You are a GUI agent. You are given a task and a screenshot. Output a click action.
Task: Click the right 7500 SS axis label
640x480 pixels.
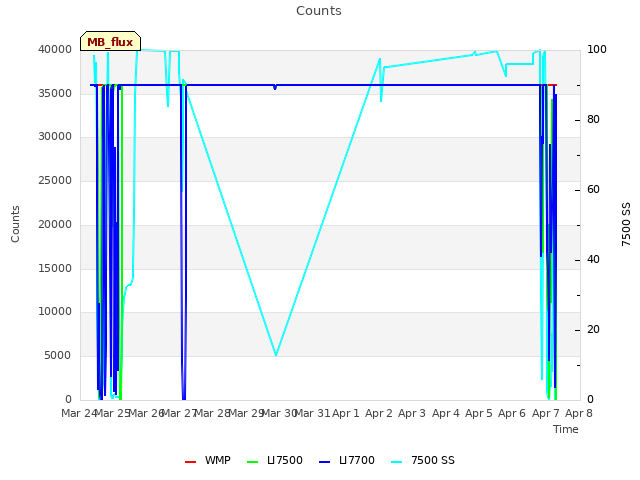626,224
